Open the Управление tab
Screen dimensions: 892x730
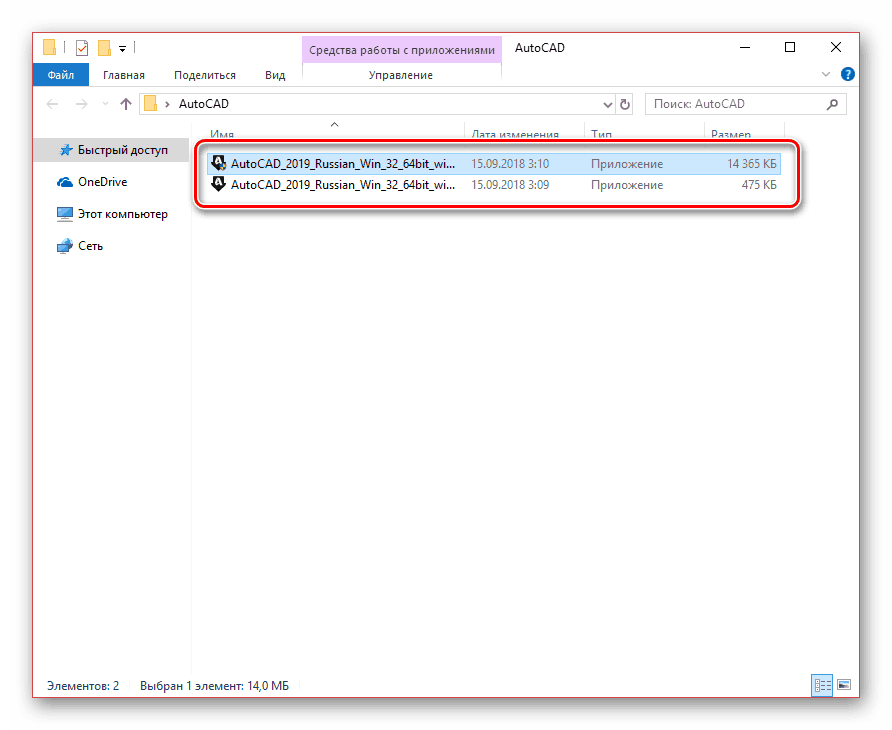tap(400, 75)
